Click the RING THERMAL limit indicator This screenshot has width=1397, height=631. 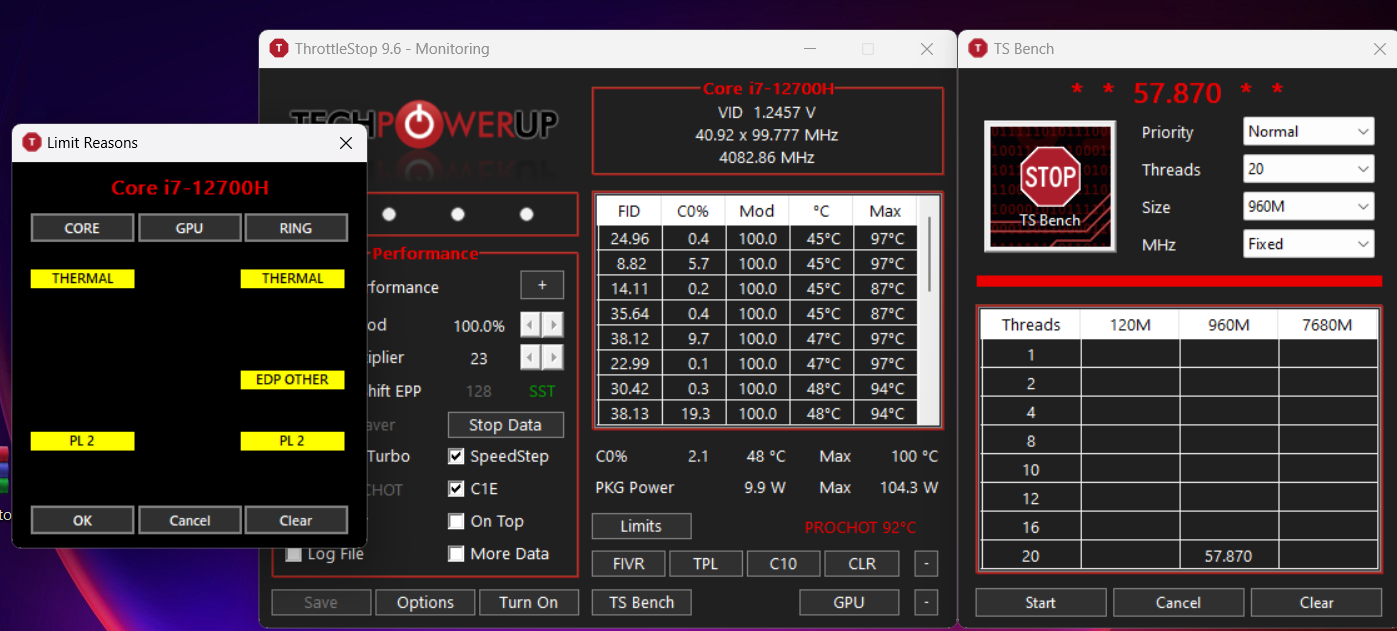292,279
